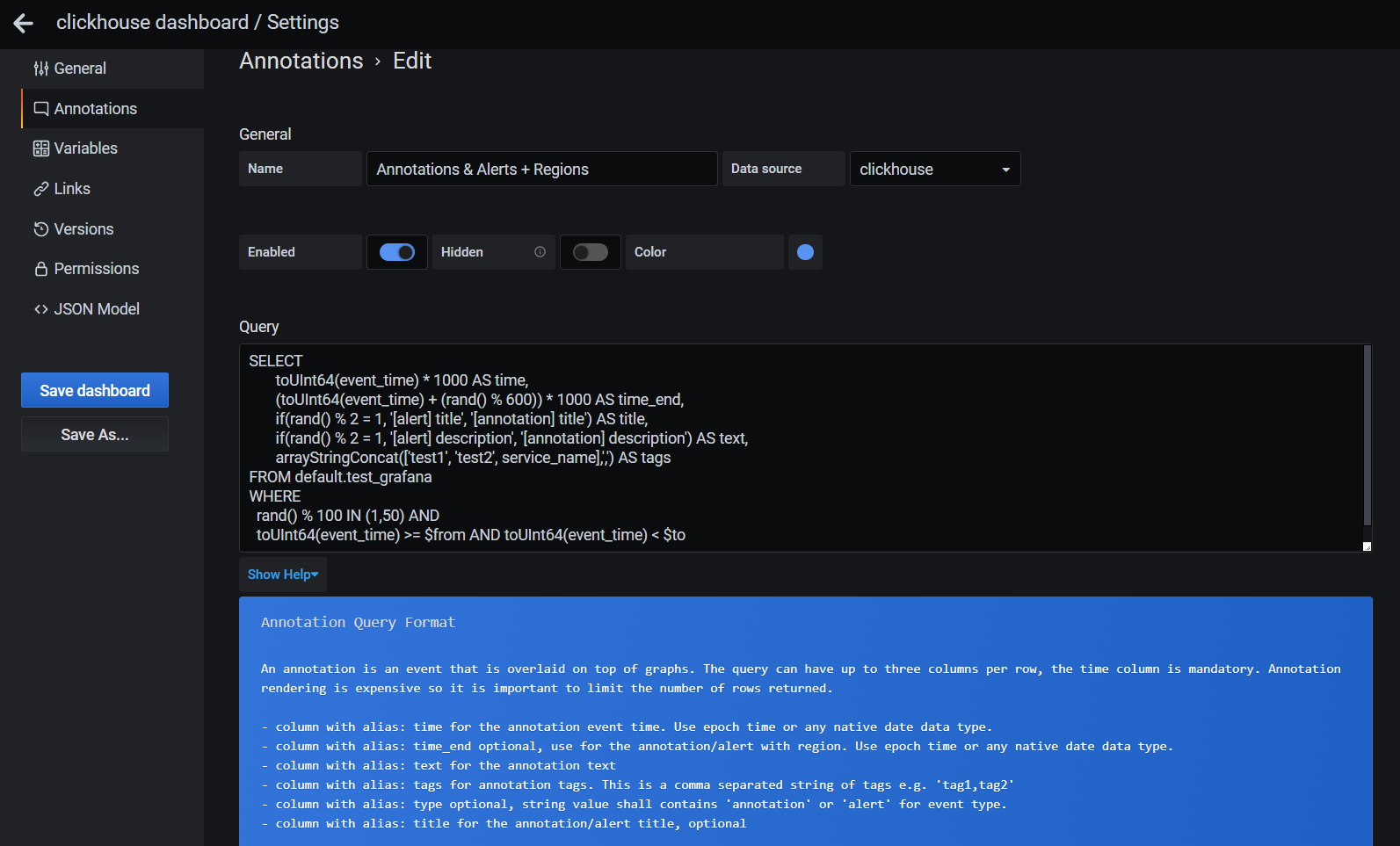The width and height of the screenshot is (1400, 846).
Task: Pick annotation color with blue circle swatch
Action: click(805, 252)
